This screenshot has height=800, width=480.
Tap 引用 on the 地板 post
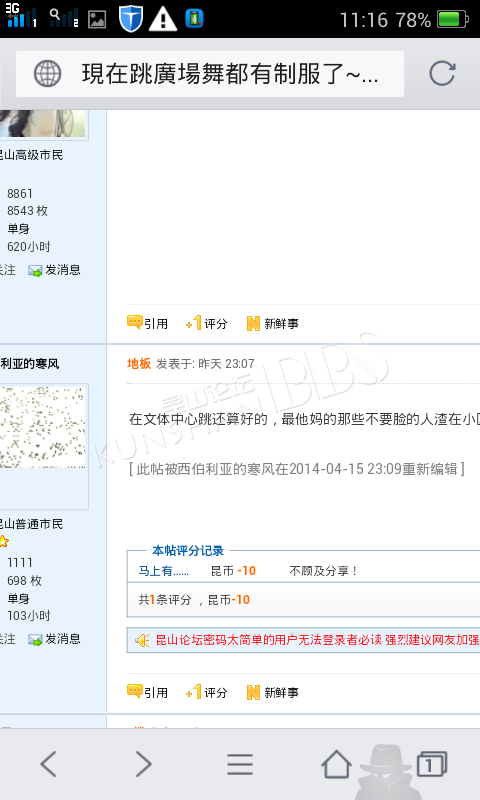(147, 692)
